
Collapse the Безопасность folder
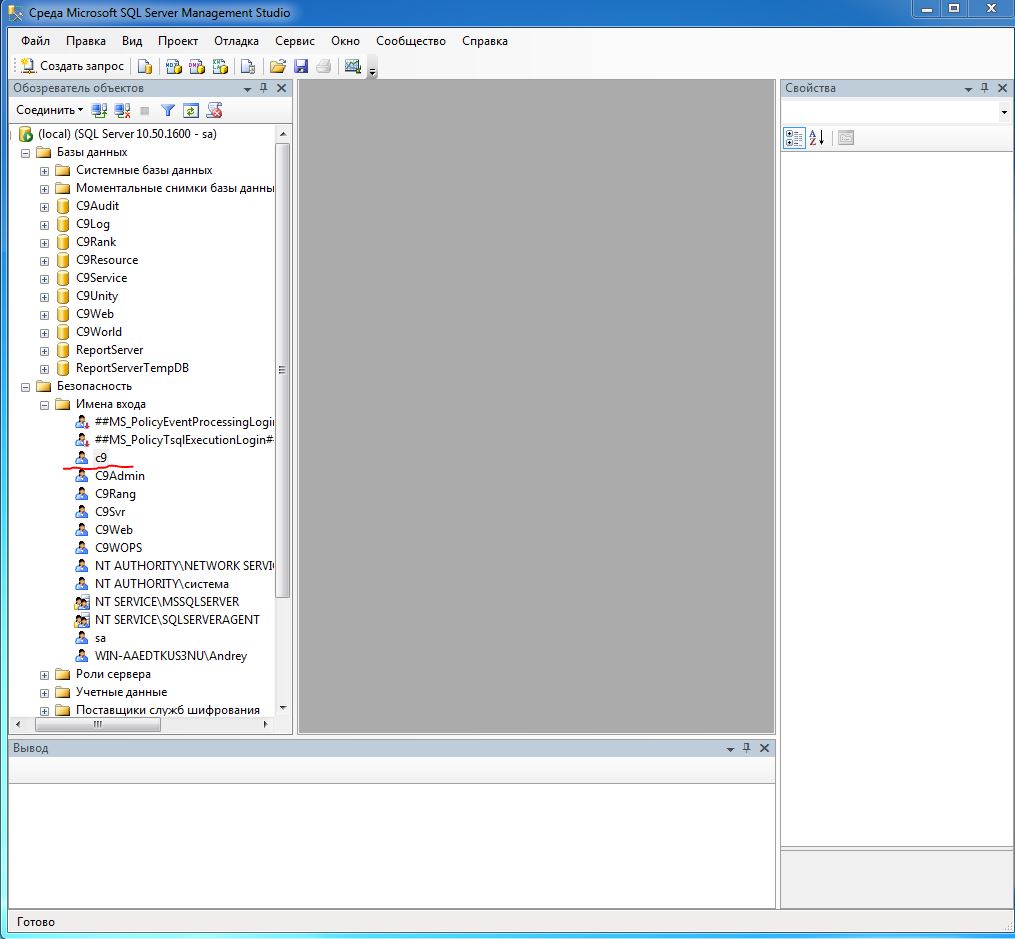point(25,386)
